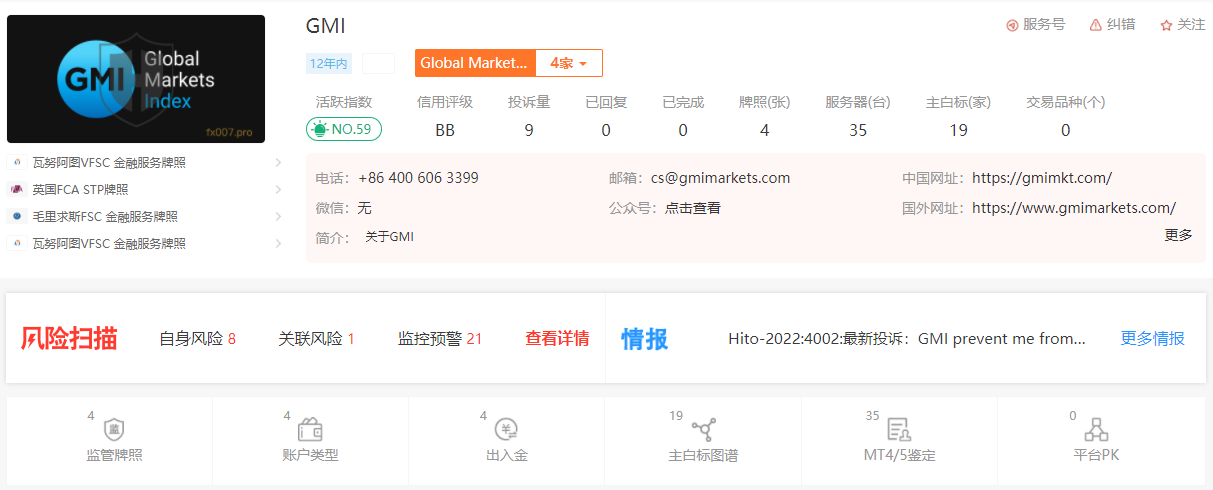Viewport: 1213px width, 490px height.
Task: Expand the 英国FCA STP牌照 row chevron
Action: point(278,189)
